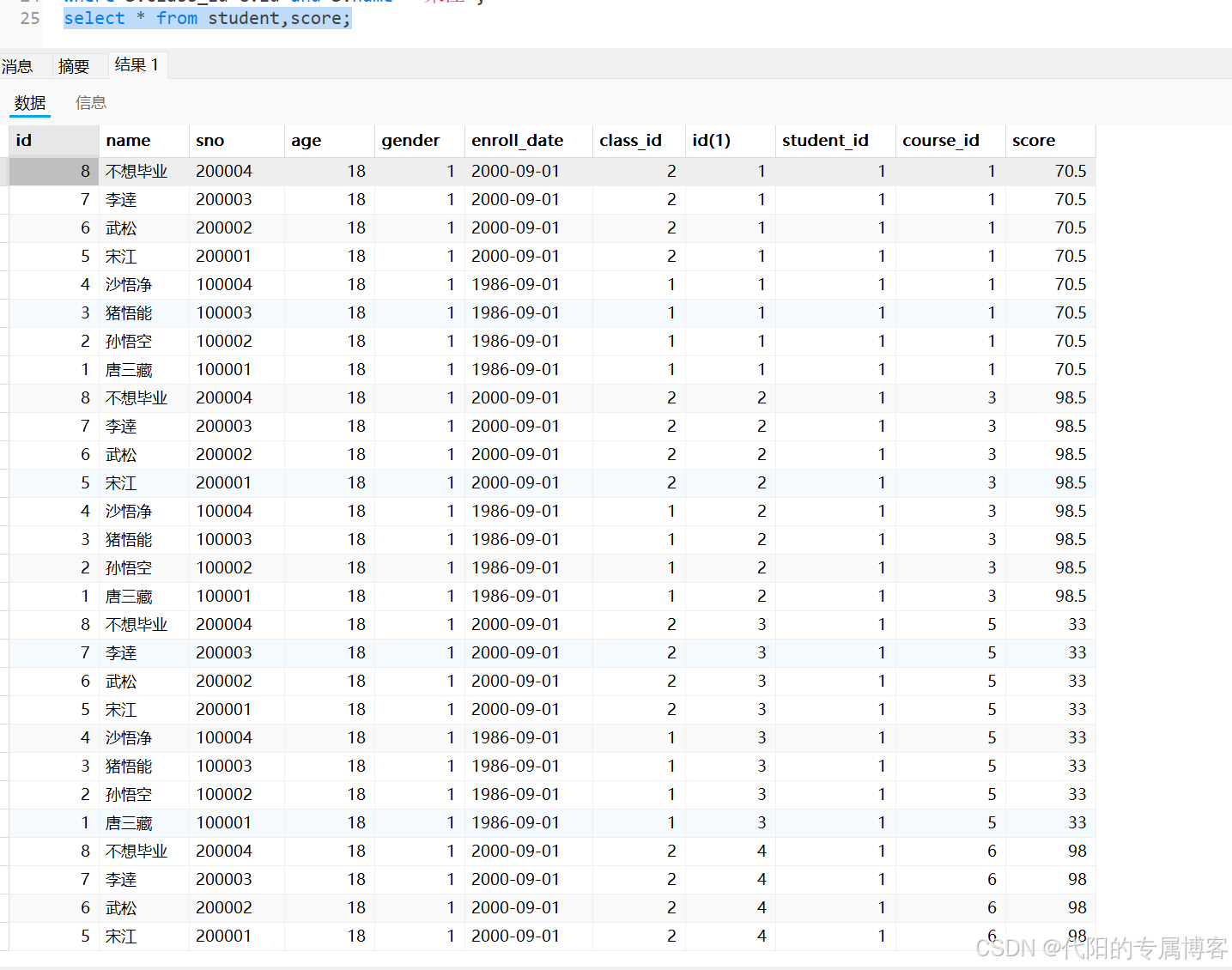Click name 武松 in the row scoring 33
This screenshot has width=1232, height=970.
(x=121, y=682)
